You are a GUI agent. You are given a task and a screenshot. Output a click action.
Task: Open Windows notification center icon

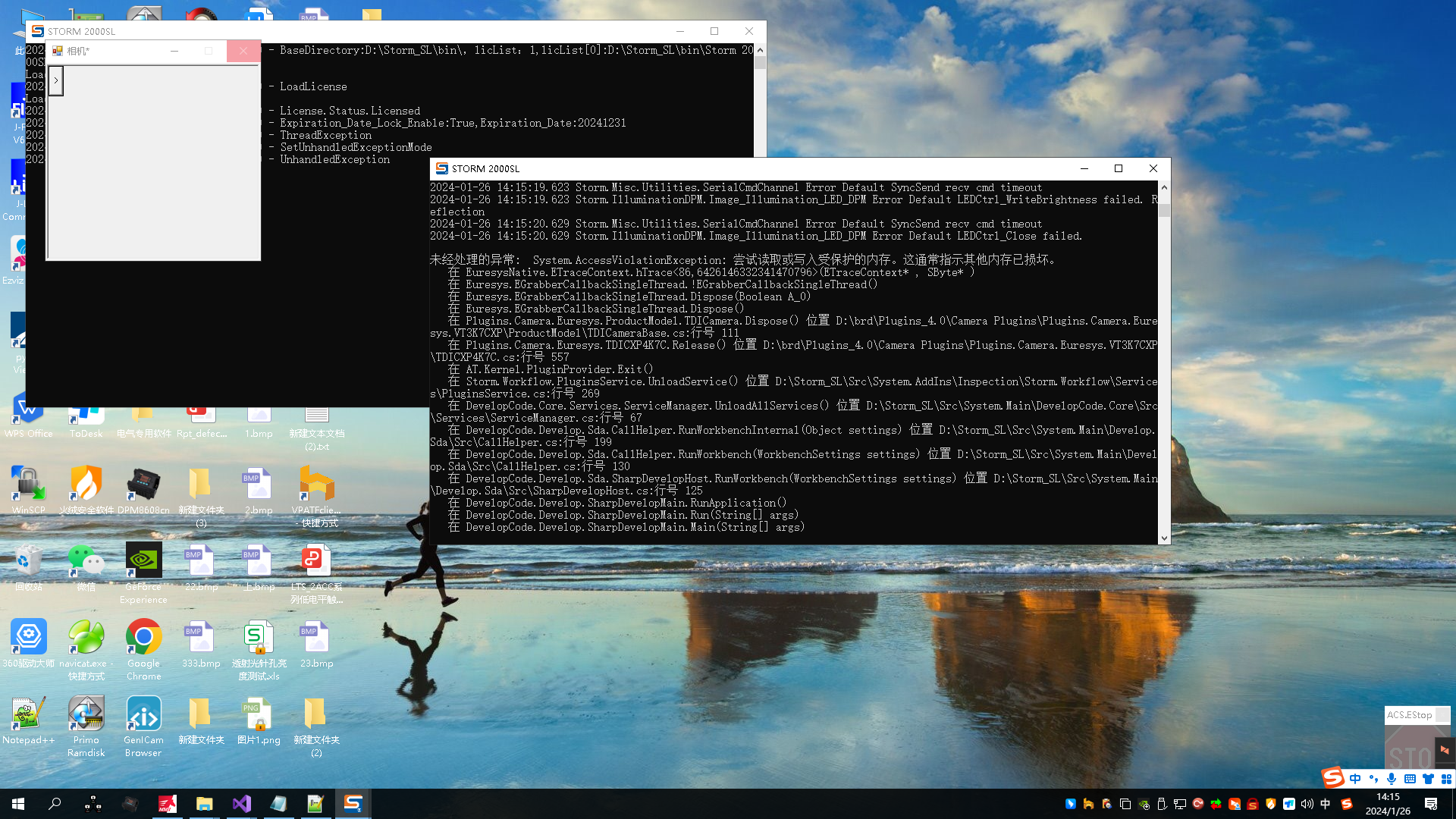pyautogui.click(x=1431, y=804)
